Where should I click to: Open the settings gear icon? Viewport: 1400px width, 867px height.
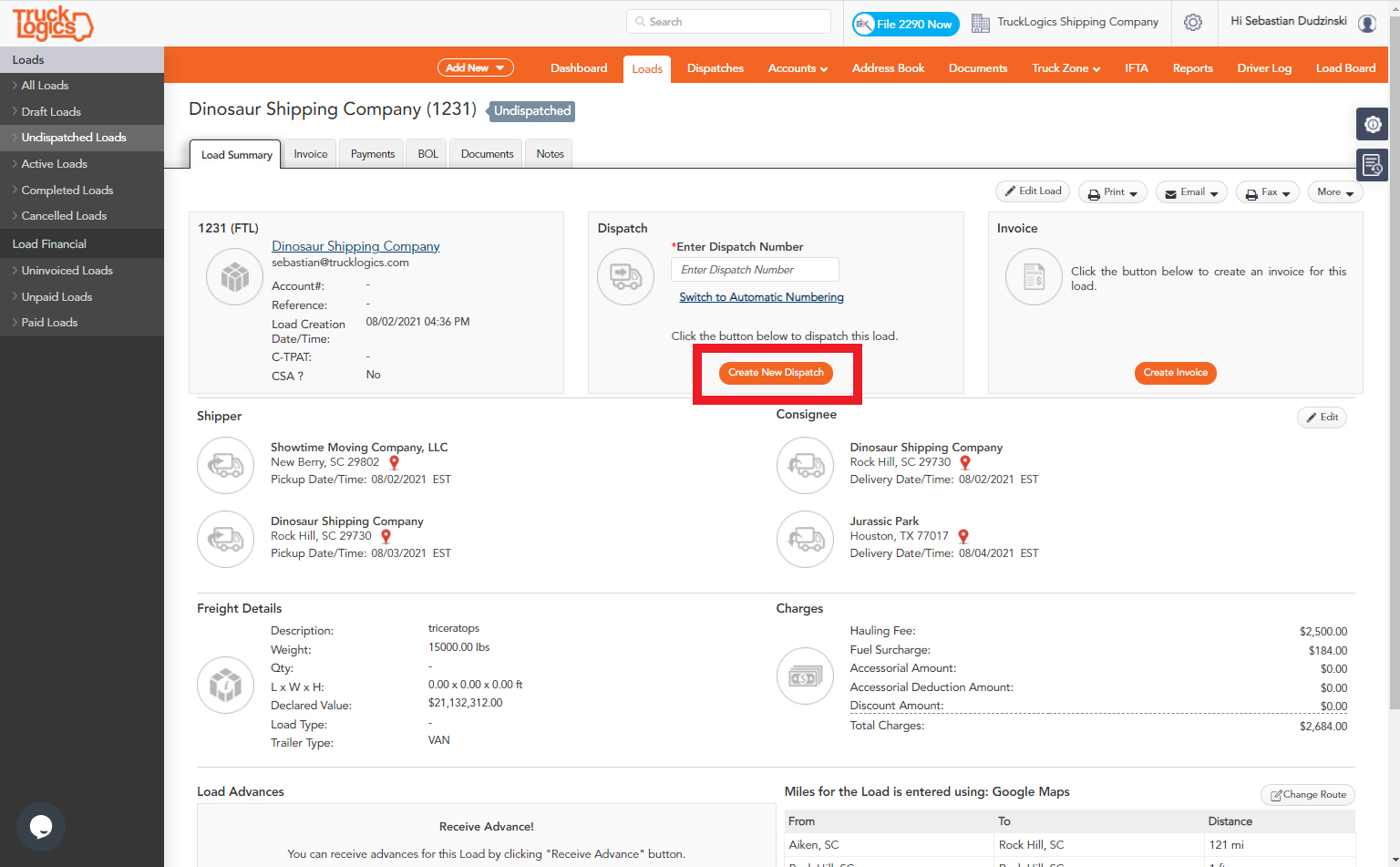coord(1192,23)
